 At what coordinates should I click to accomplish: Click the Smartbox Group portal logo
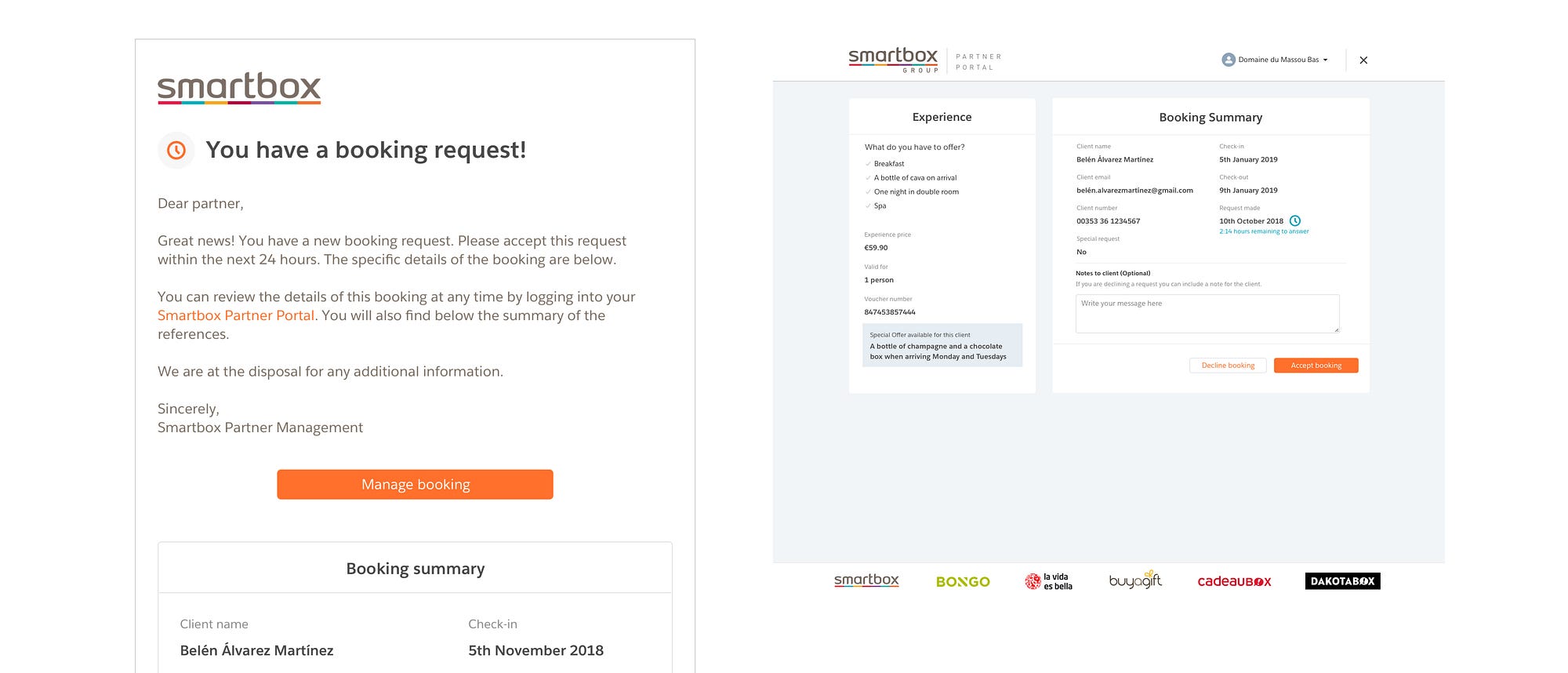pos(893,60)
